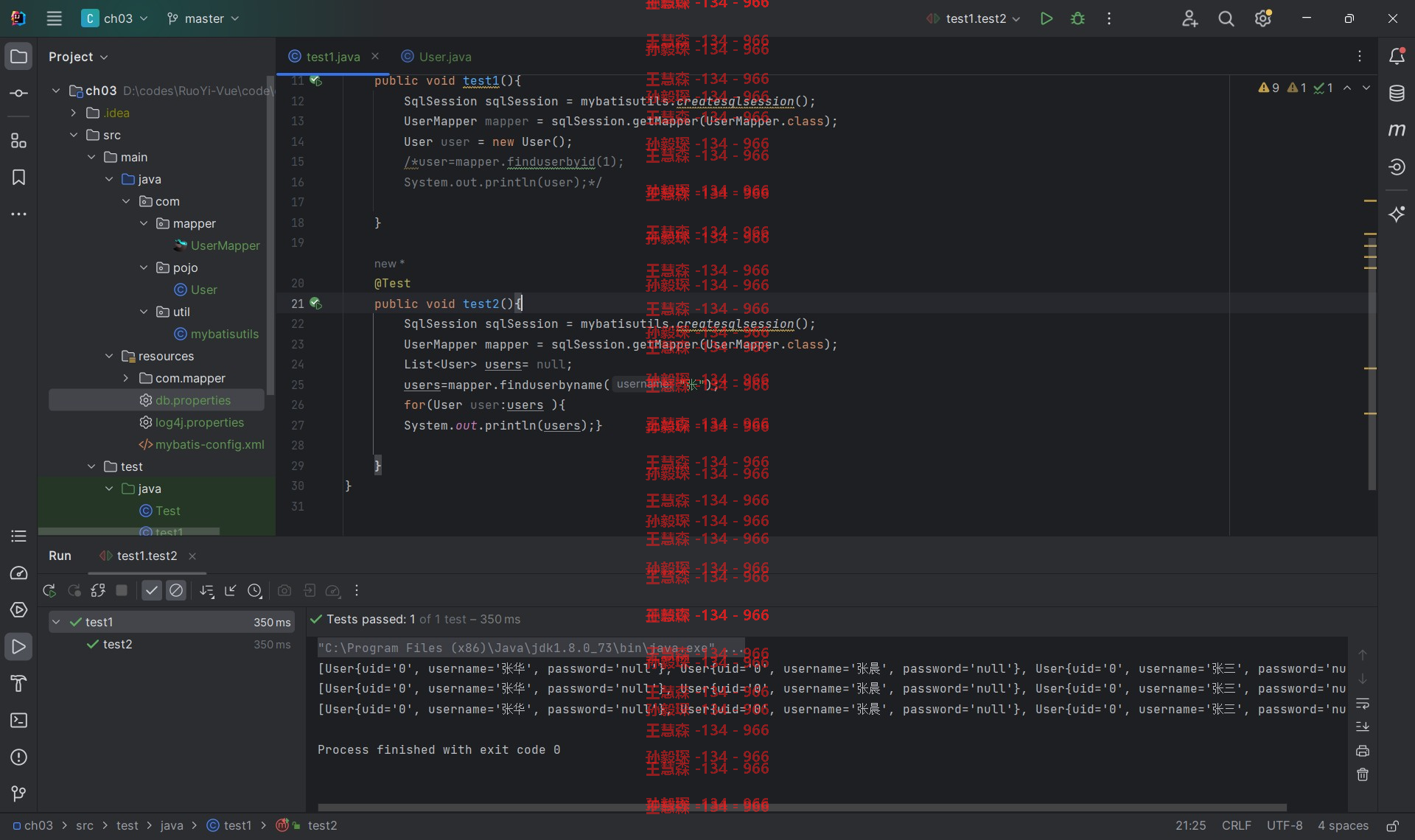Open the Git tool window

click(19, 794)
